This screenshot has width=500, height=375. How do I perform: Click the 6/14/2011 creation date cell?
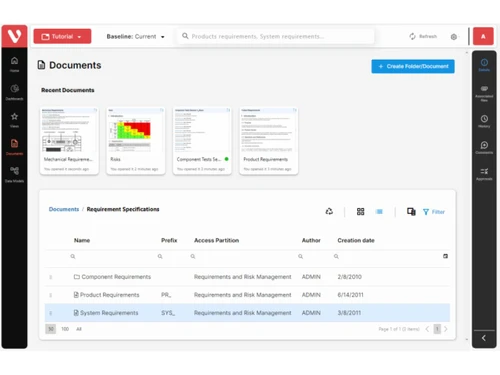350,295
